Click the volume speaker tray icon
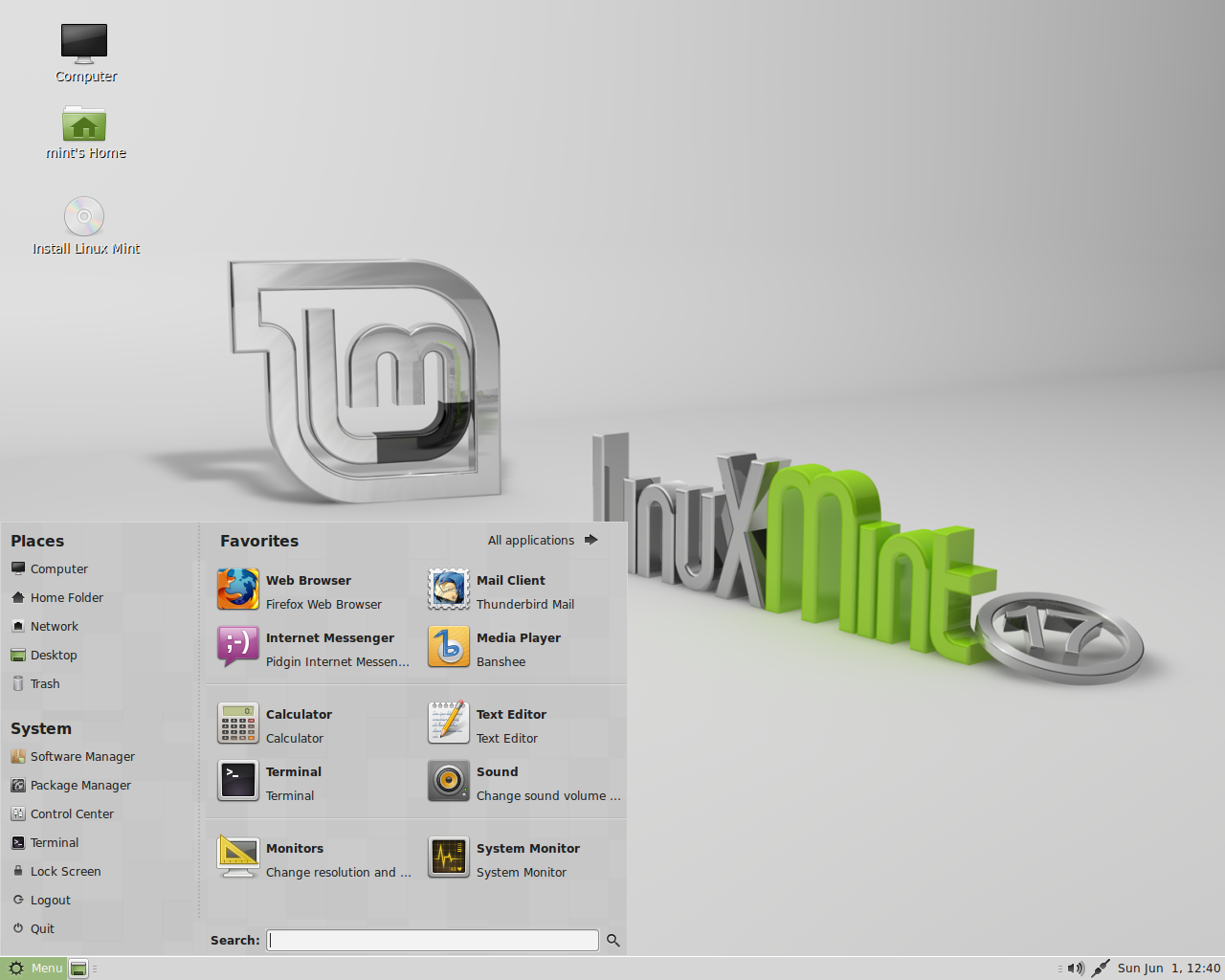Screen dimensions: 1225x980 pos(1076,969)
